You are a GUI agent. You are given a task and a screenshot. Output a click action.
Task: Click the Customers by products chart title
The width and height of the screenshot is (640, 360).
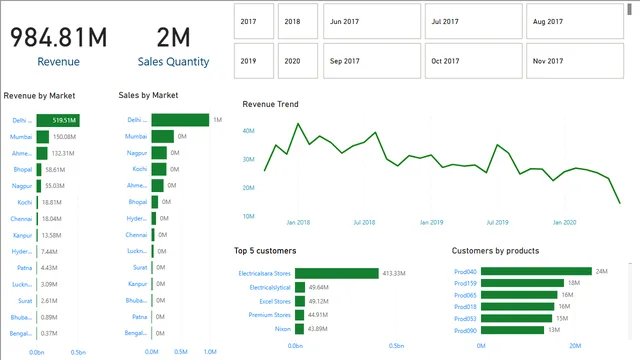[x=495, y=251]
